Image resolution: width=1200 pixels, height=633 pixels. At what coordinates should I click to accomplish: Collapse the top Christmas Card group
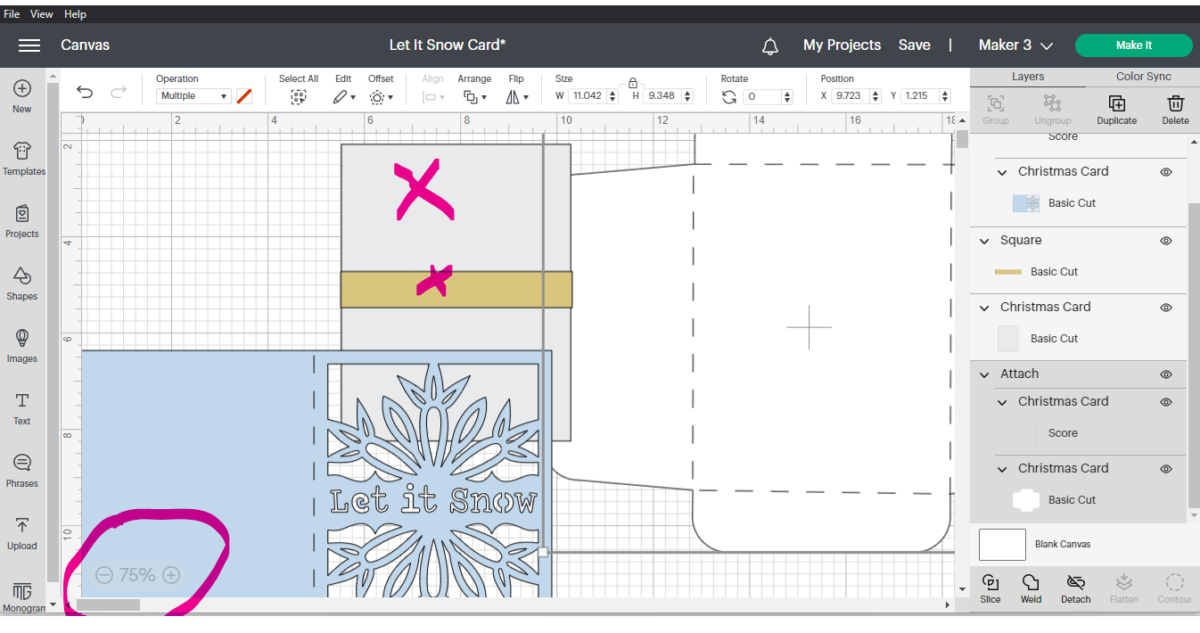(x=1003, y=172)
